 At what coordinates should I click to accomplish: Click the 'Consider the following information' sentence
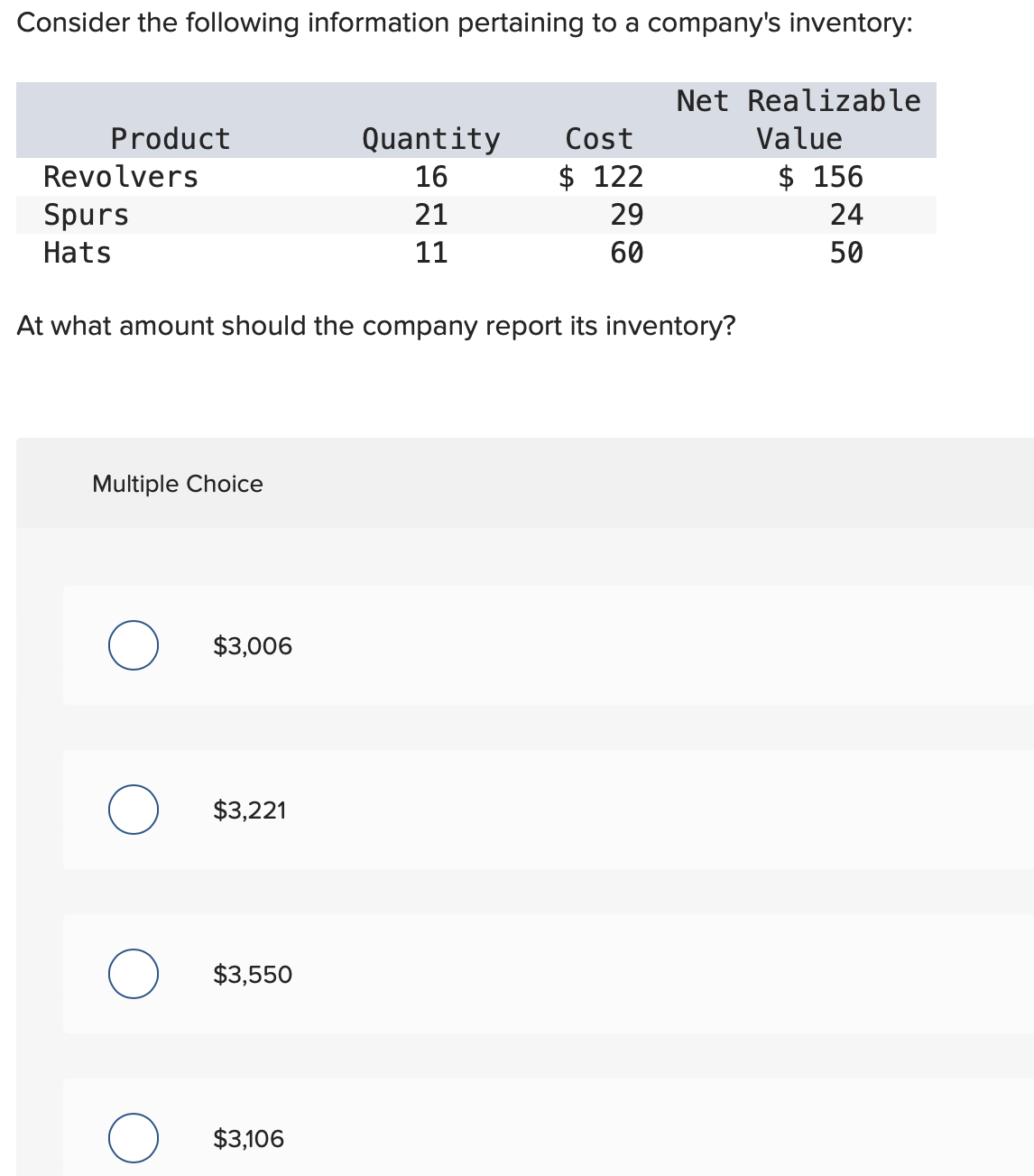(465, 23)
